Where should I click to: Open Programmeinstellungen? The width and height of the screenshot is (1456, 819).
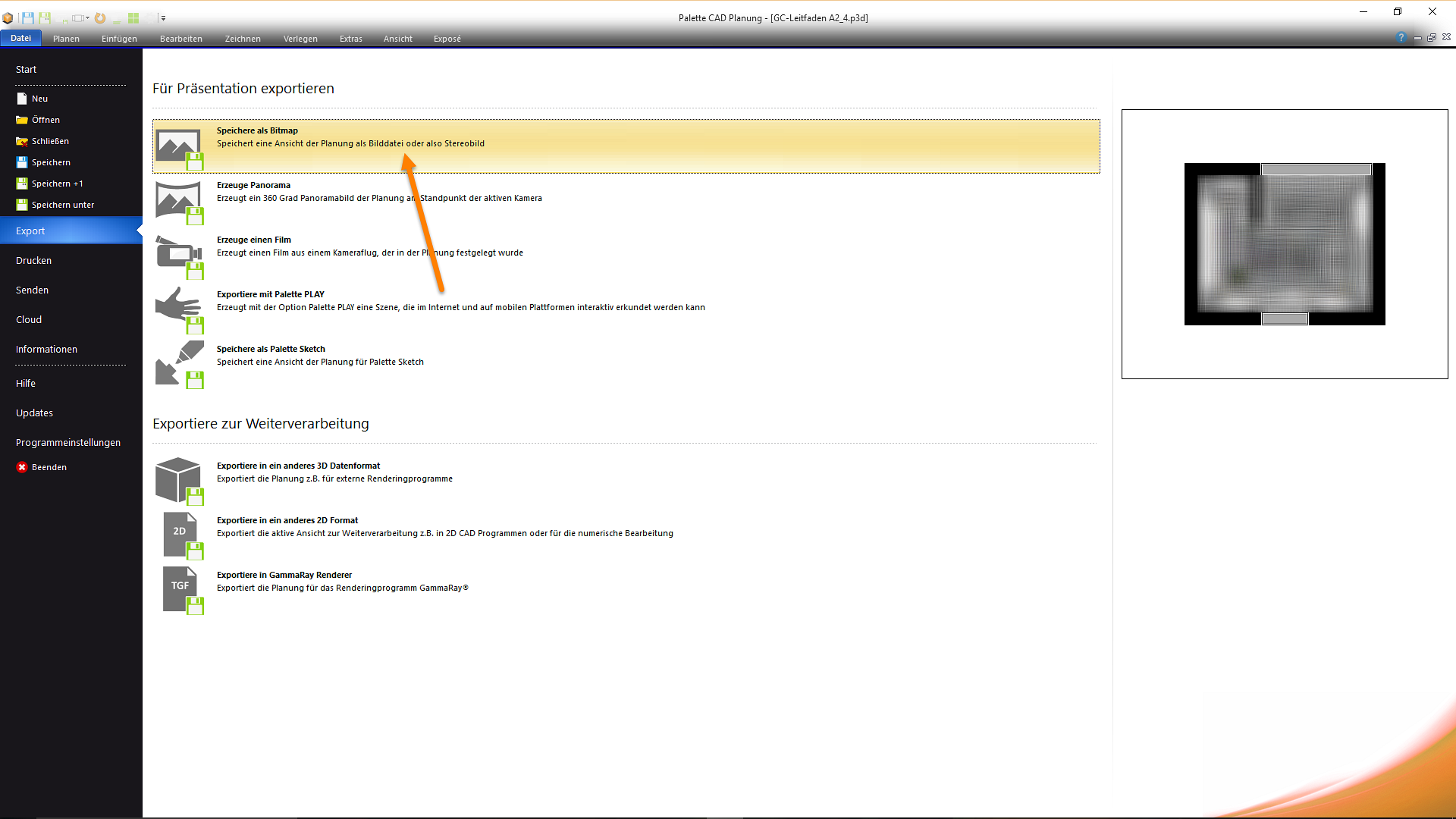[68, 442]
